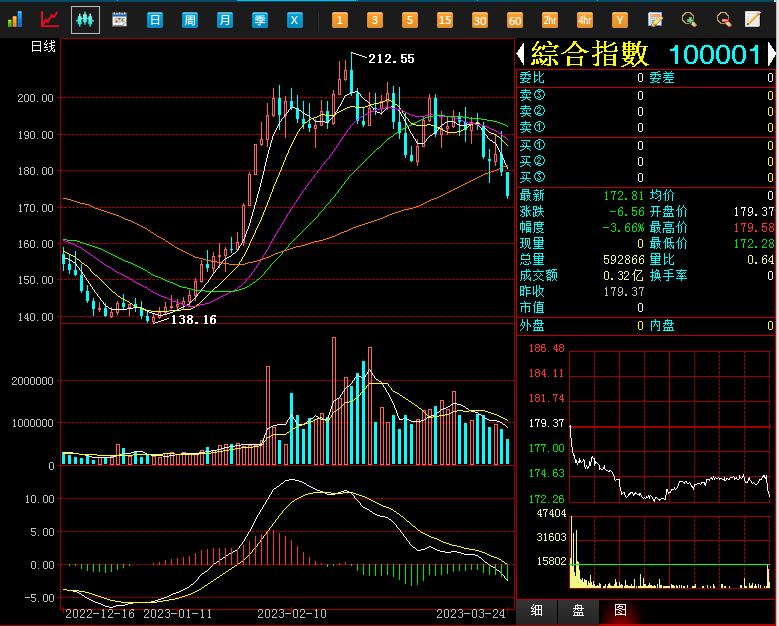The width and height of the screenshot is (779, 626).
Task: Switch to daily period (日) button
Action: pyautogui.click(x=155, y=20)
